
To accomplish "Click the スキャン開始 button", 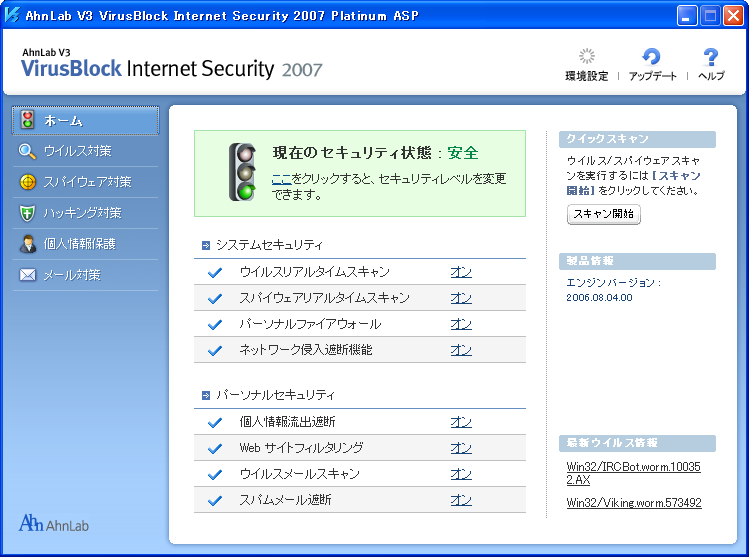I will click(604, 214).
